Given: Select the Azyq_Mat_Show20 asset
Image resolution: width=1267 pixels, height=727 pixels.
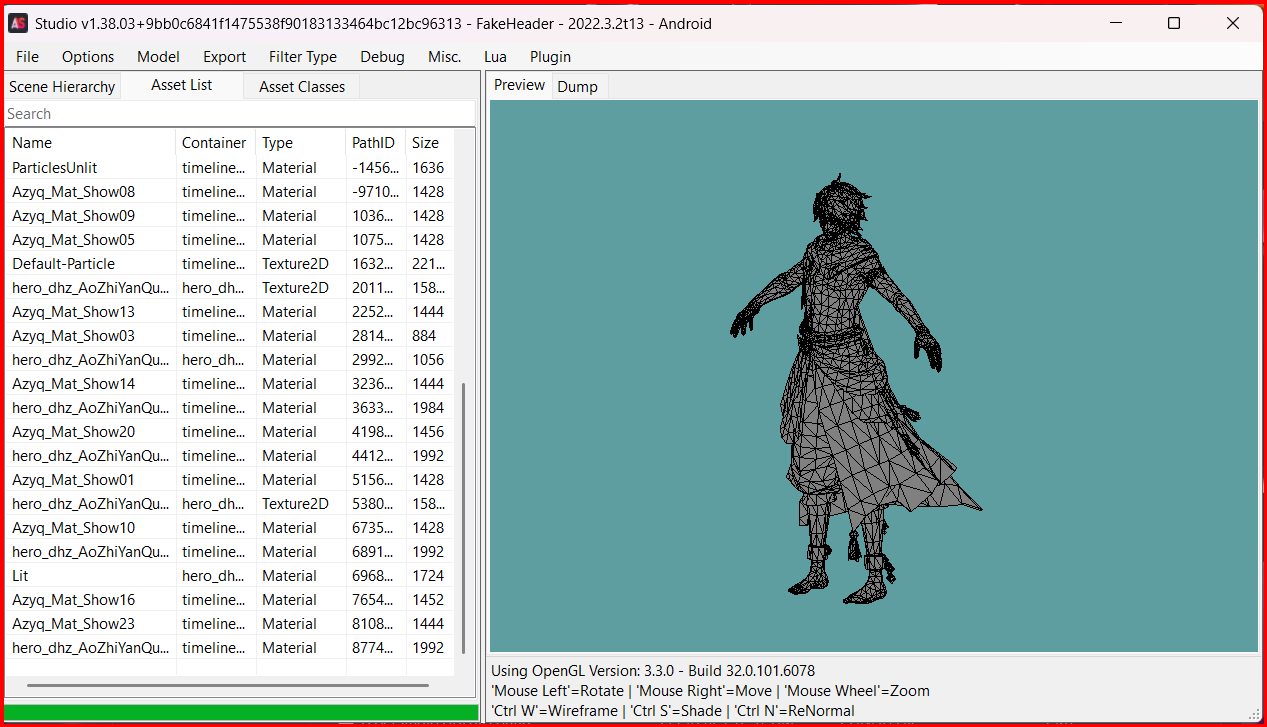Looking at the screenshot, I should coord(229,432).
